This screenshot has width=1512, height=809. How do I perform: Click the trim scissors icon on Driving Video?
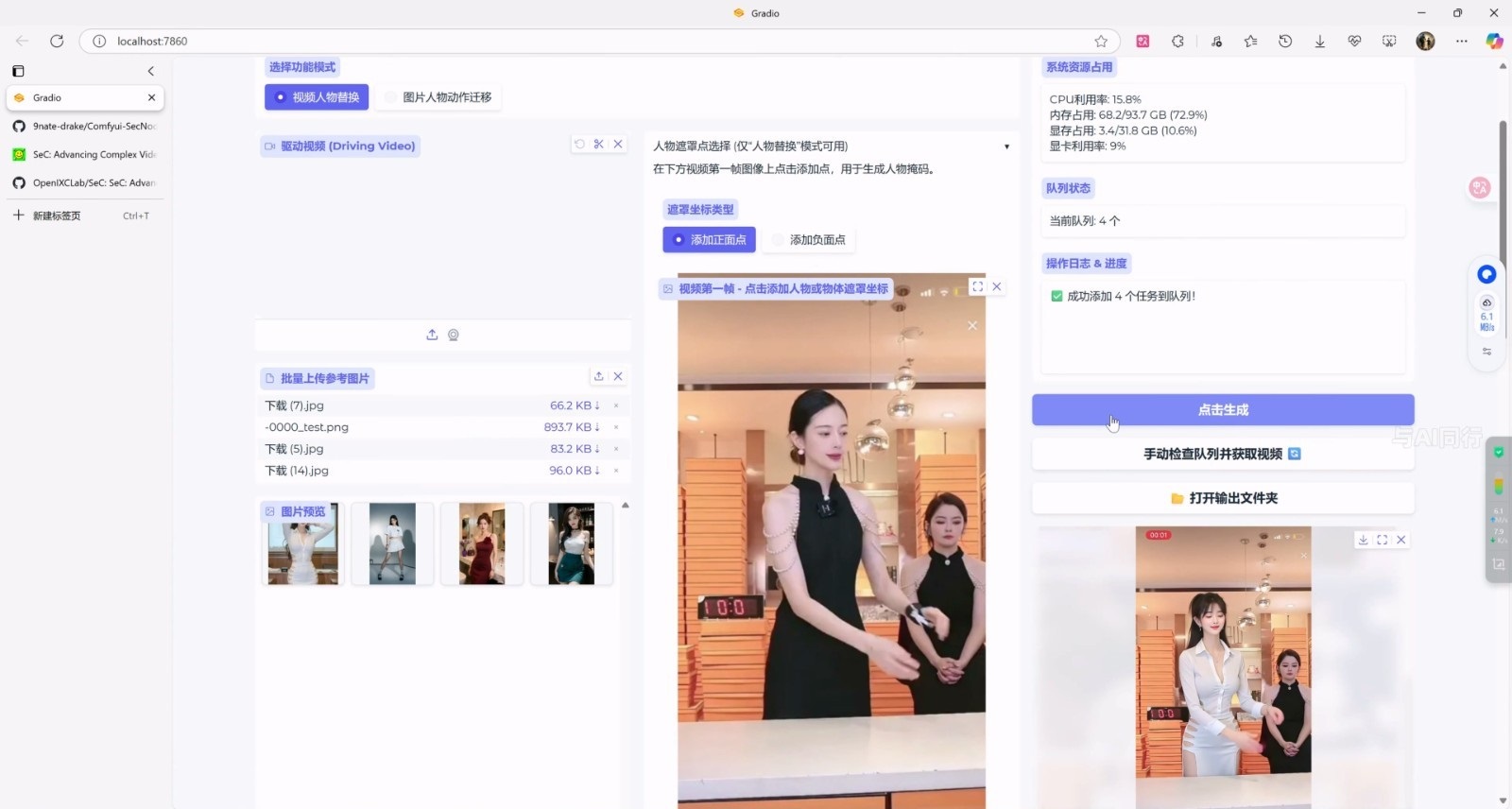coord(598,145)
